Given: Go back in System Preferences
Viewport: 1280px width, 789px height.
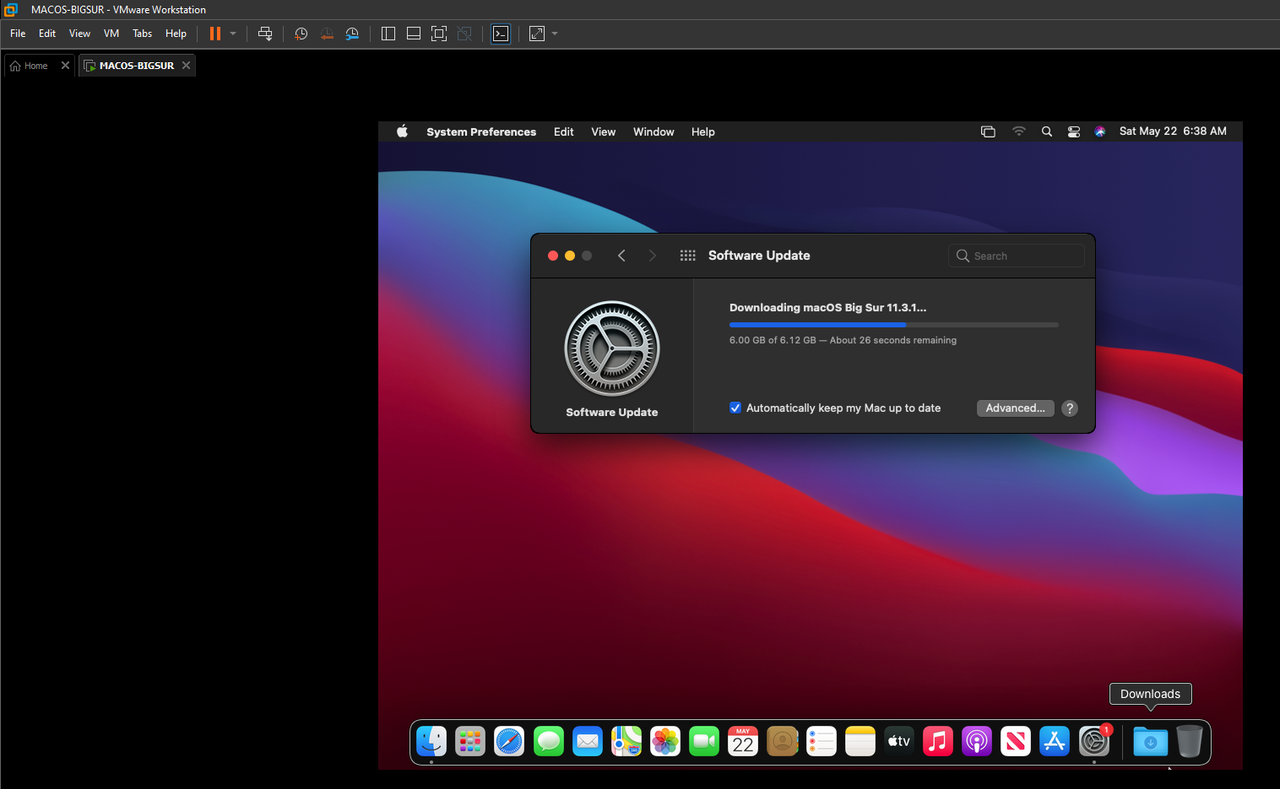Looking at the screenshot, I should [x=622, y=256].
